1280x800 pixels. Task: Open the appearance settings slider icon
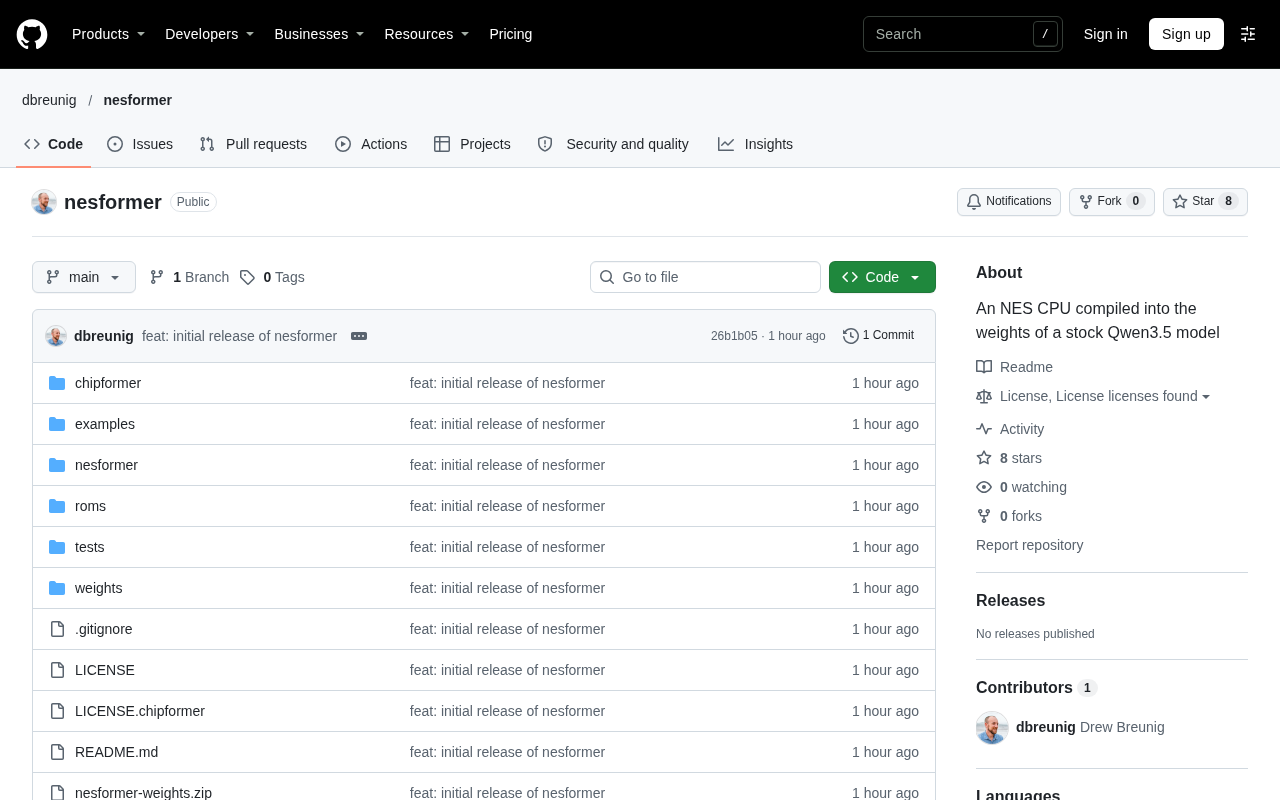(1248, 34)
